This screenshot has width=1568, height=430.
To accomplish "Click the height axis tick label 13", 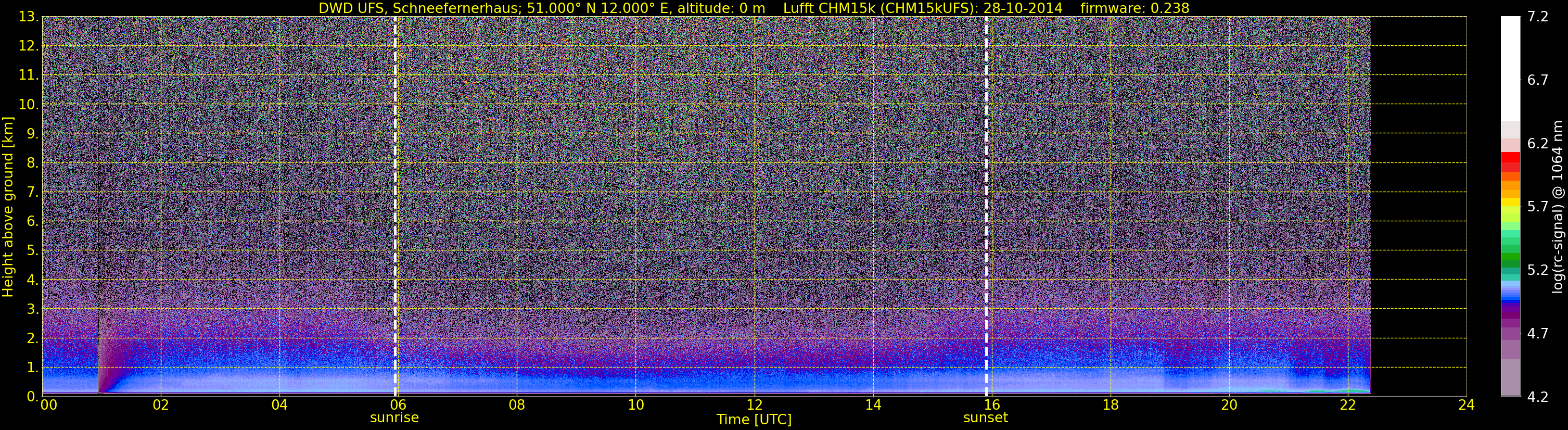I will pyautogui.click(x=29, y=17).
